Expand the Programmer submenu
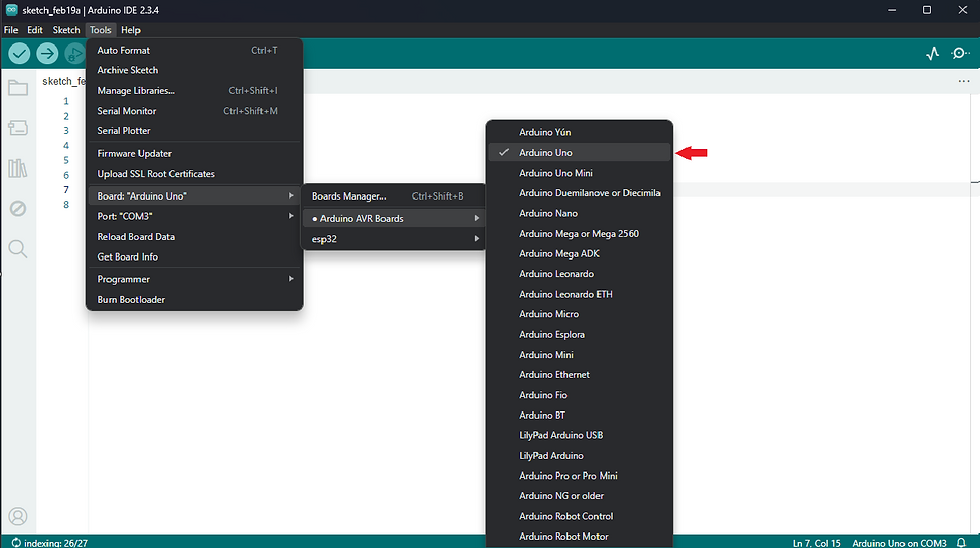 pyautogui.click(x=194, y=279)
